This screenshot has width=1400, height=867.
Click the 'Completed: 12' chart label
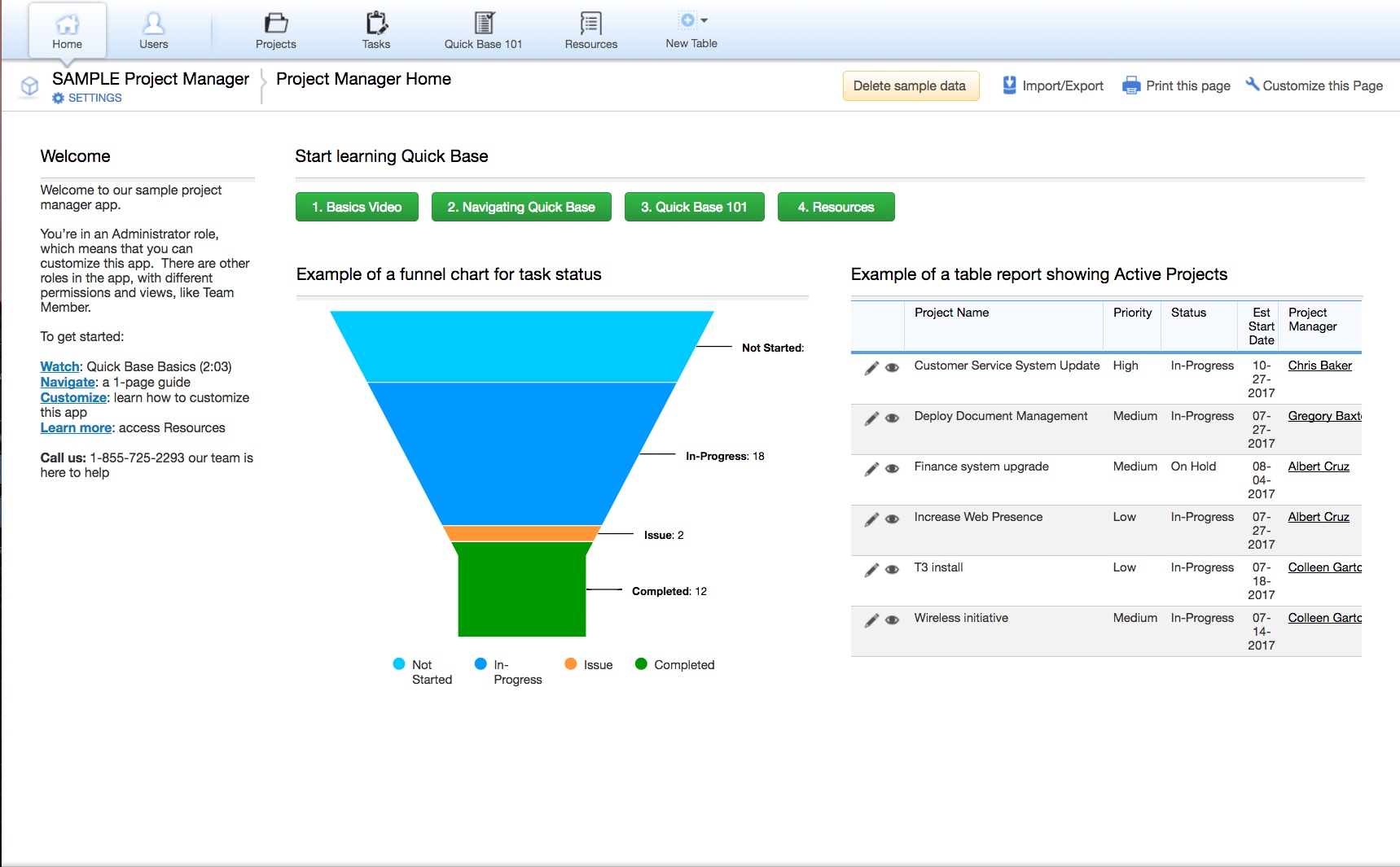669,591
